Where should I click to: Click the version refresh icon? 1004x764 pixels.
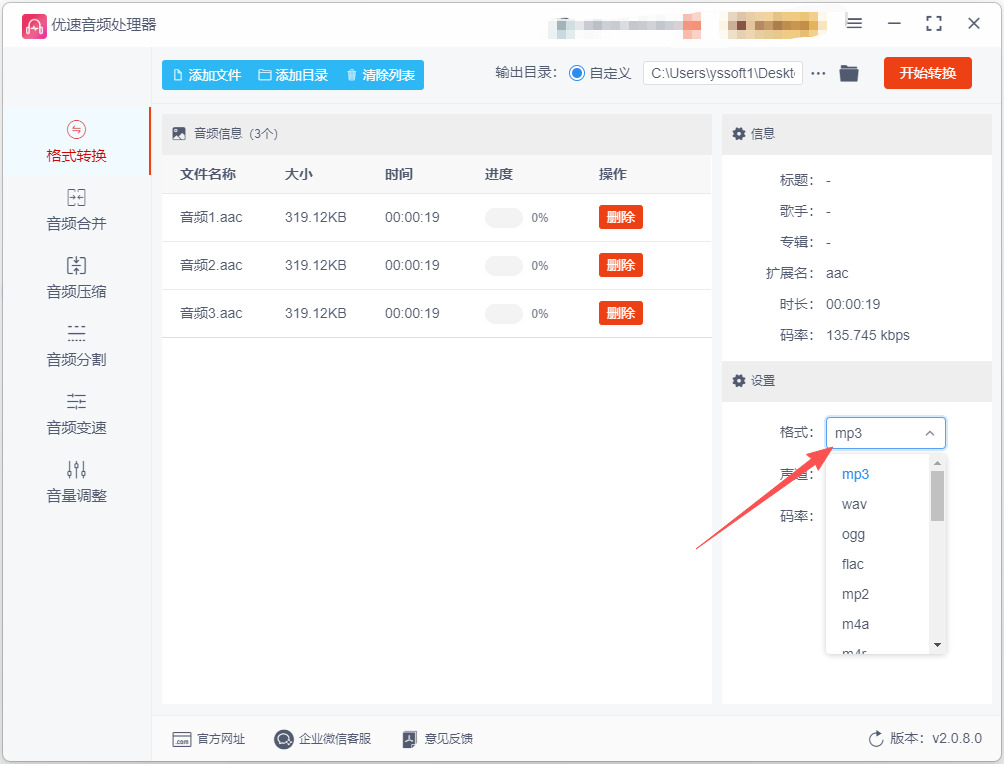pos(876,738)
